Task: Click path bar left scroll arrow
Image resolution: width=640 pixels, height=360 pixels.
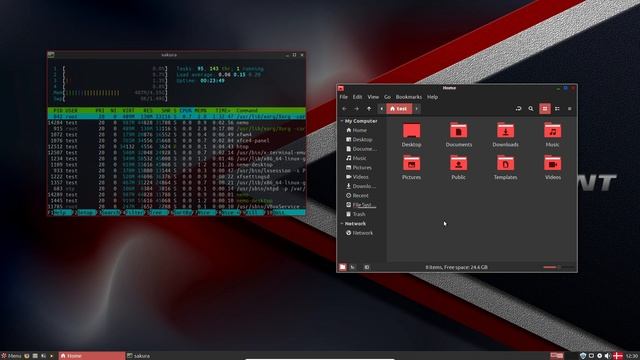Action: click(x=382, y=109)
